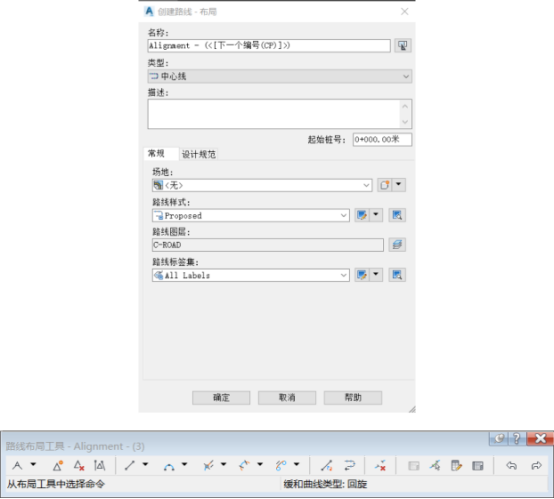
Task: Open the name template editor button
Action: pos(402,46)
